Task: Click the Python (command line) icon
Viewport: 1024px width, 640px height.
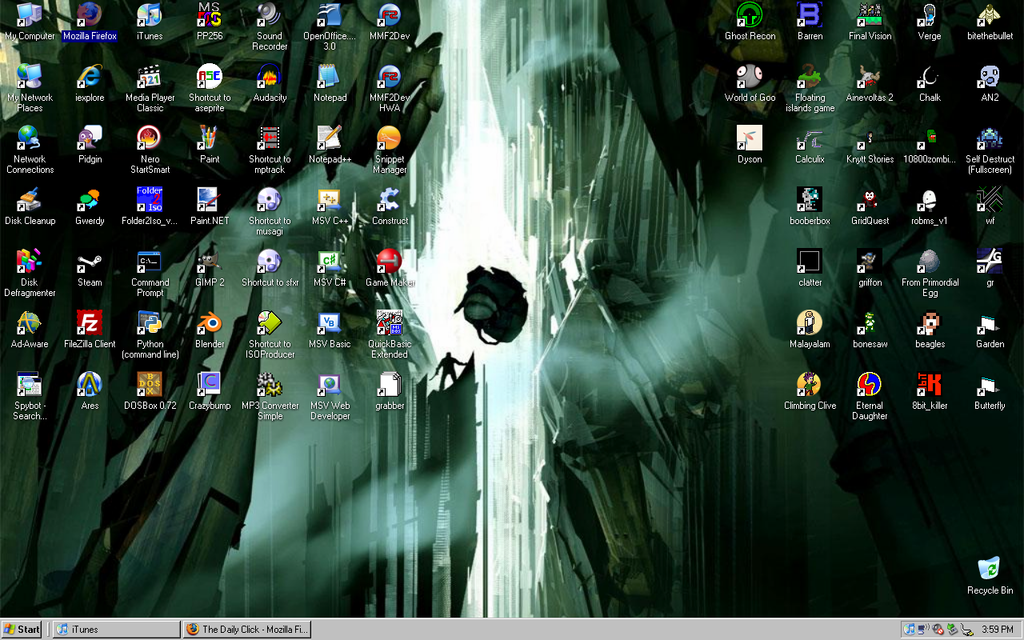Action: [150, 323]
